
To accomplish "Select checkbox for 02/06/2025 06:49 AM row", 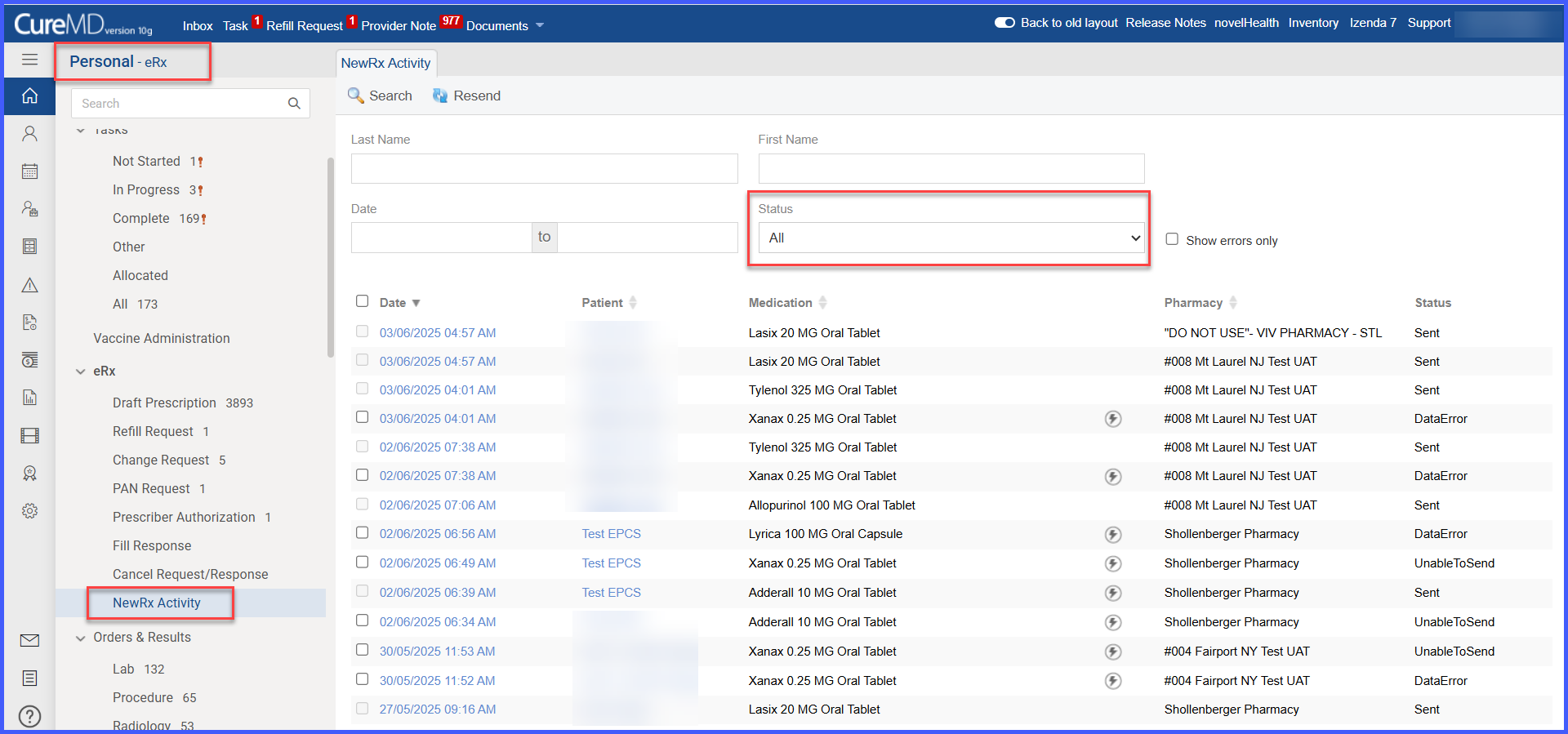I will (363, 562).
